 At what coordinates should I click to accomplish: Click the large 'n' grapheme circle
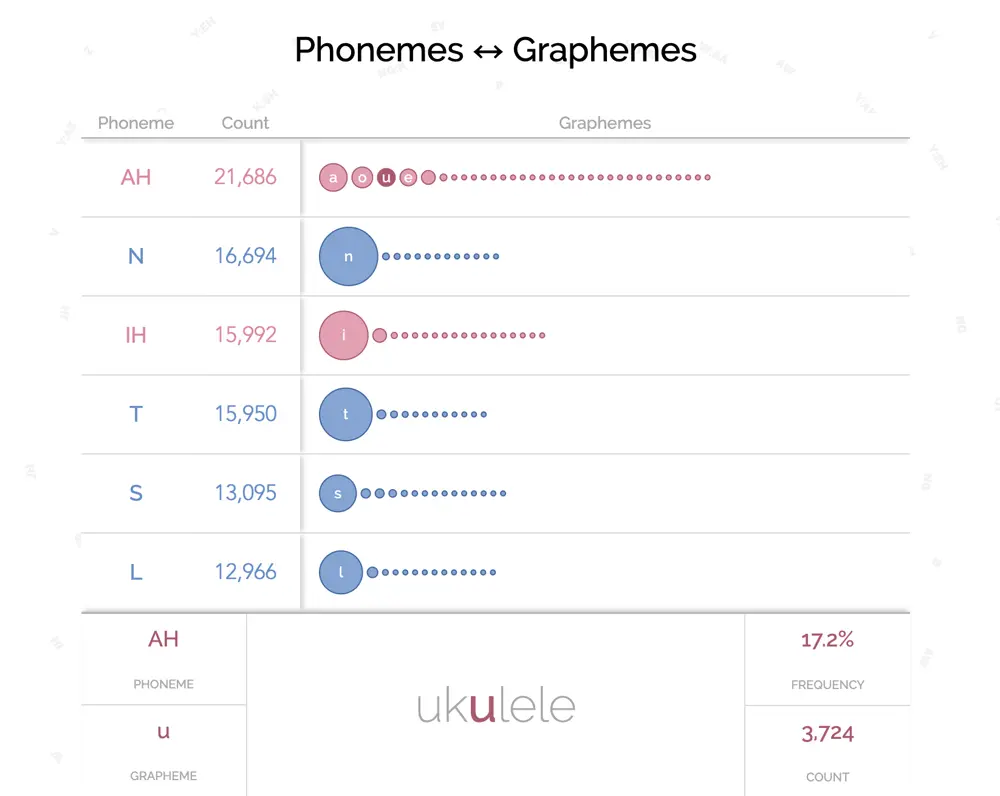(348, 256)
